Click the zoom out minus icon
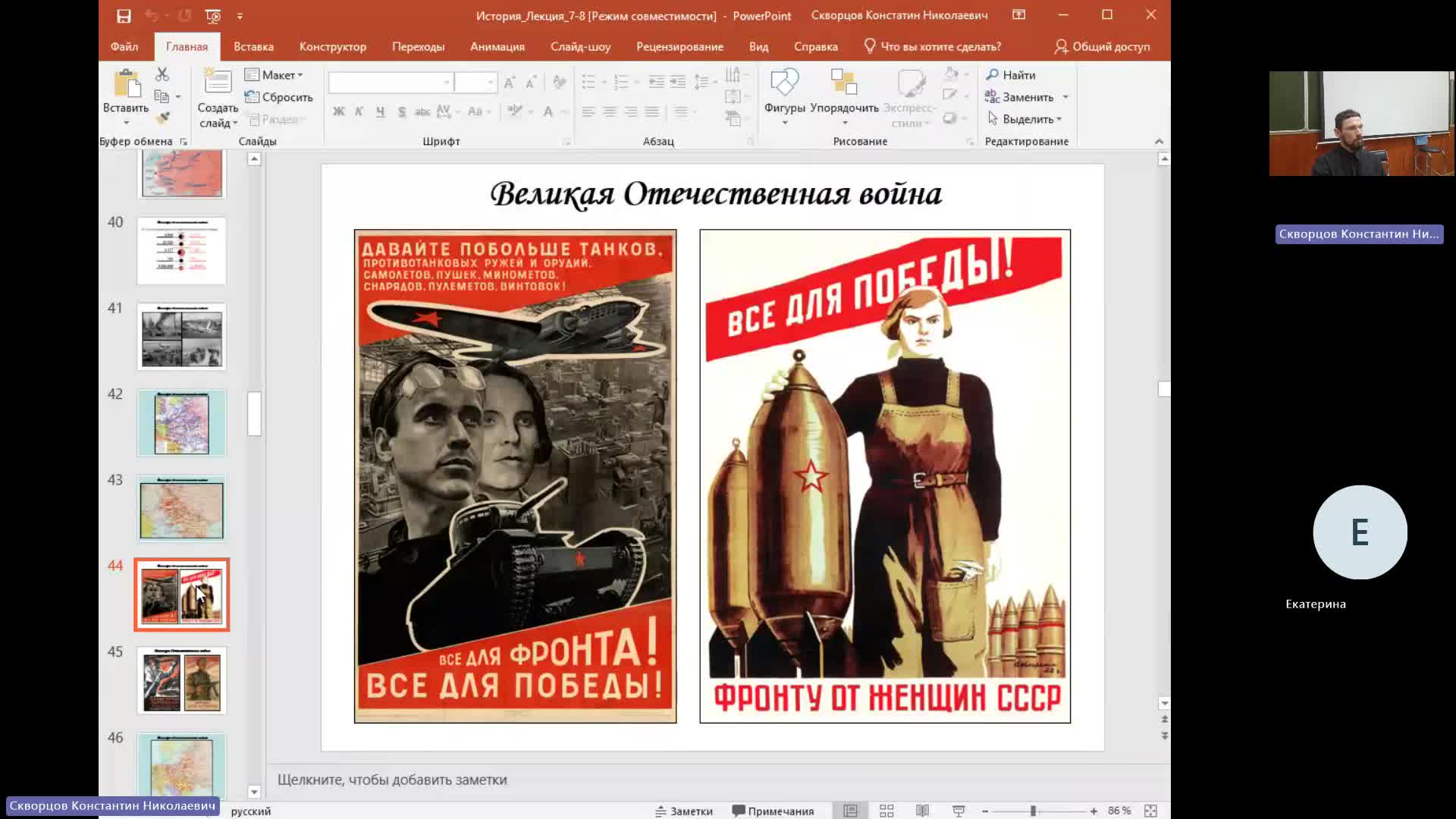Image resolution: width=1456 pixels, height=819 pixels. (x=985, y=811)
